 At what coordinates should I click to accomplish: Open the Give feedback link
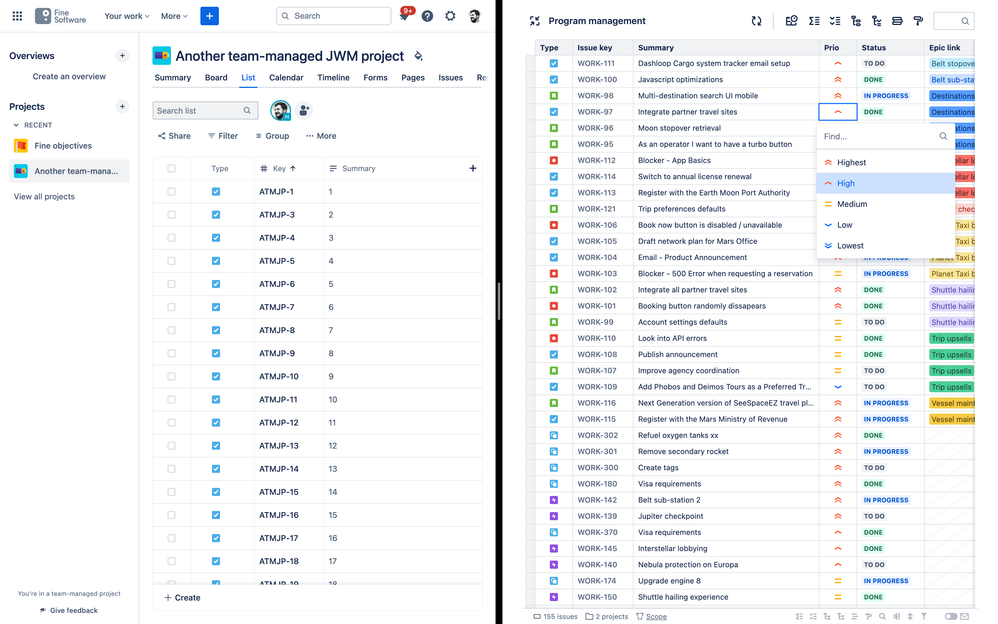[x=68, y=610]
